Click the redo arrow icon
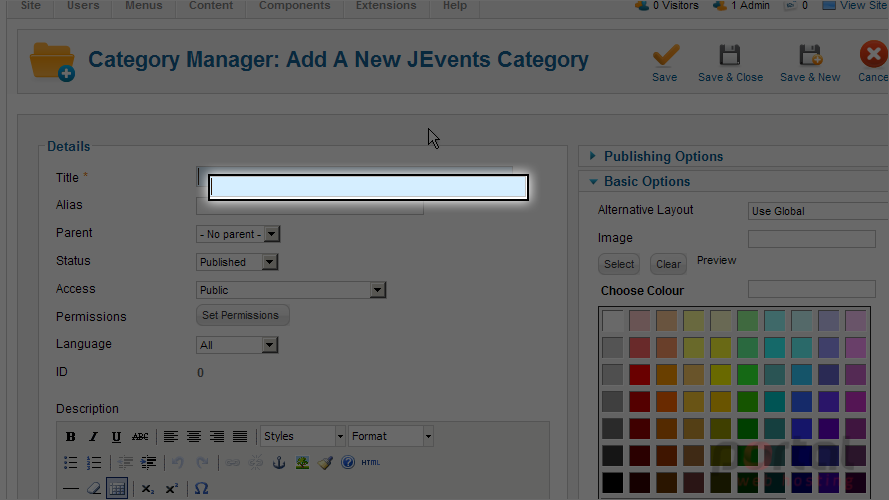Viewport: 889px width, 500px height. coord(202,463)
